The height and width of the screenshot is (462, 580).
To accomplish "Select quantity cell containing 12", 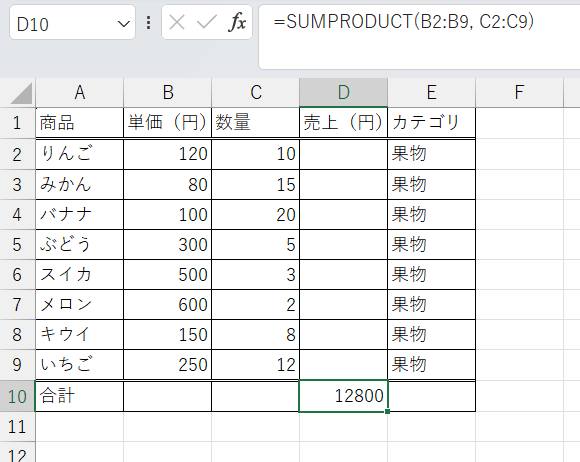I will (x=255, y=364).
